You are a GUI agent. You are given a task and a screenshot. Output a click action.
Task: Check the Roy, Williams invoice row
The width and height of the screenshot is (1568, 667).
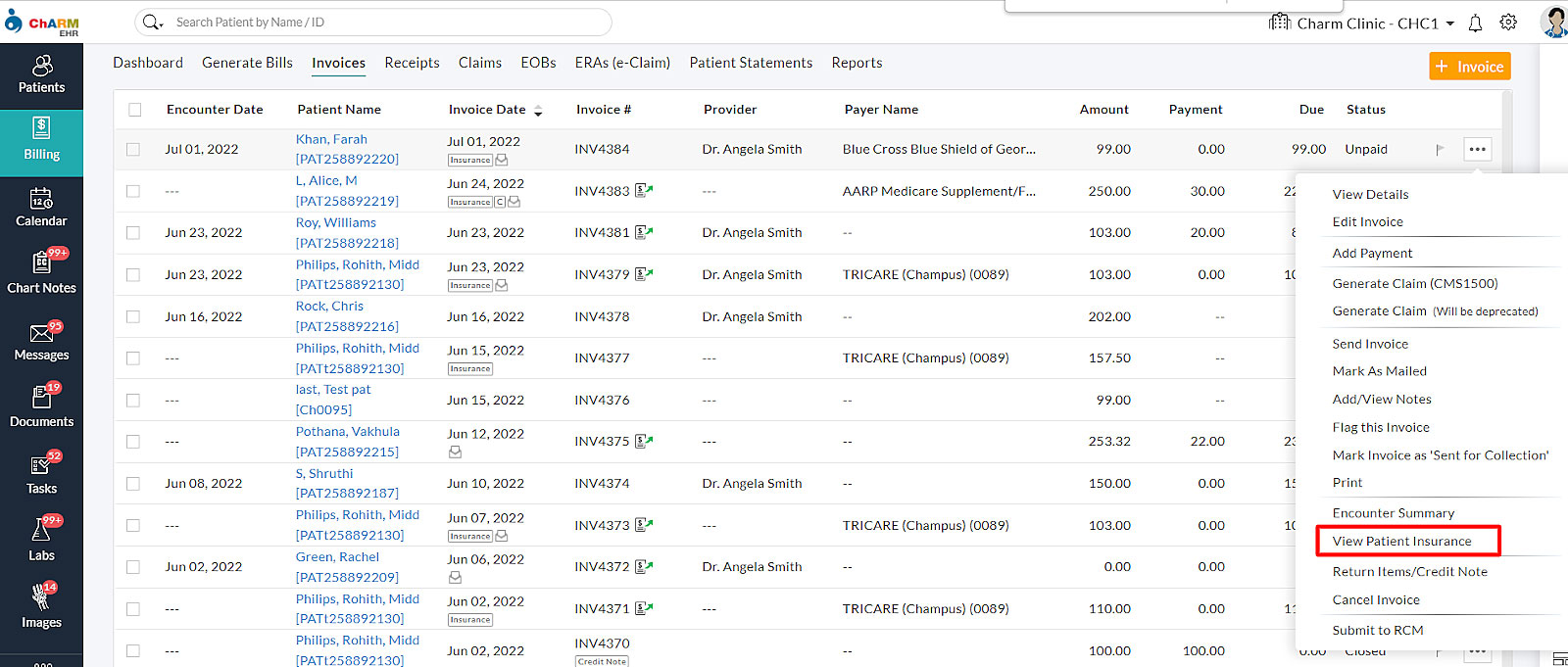[133, 233]
